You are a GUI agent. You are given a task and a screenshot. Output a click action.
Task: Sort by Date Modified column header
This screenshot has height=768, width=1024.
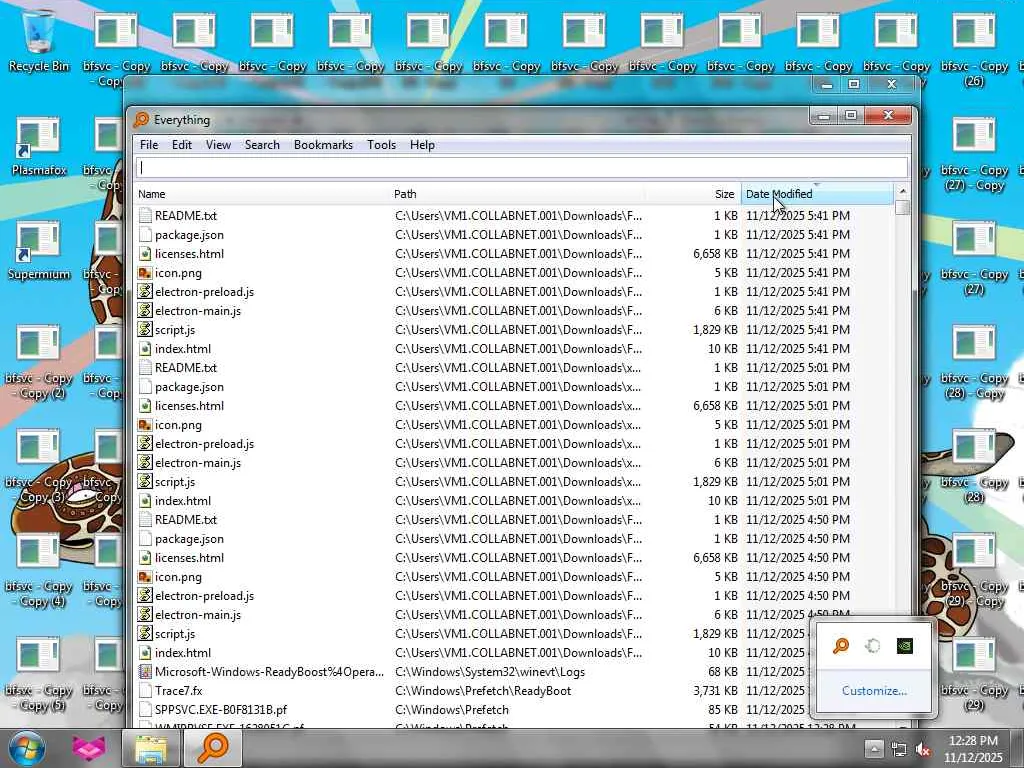pos(817,194)
